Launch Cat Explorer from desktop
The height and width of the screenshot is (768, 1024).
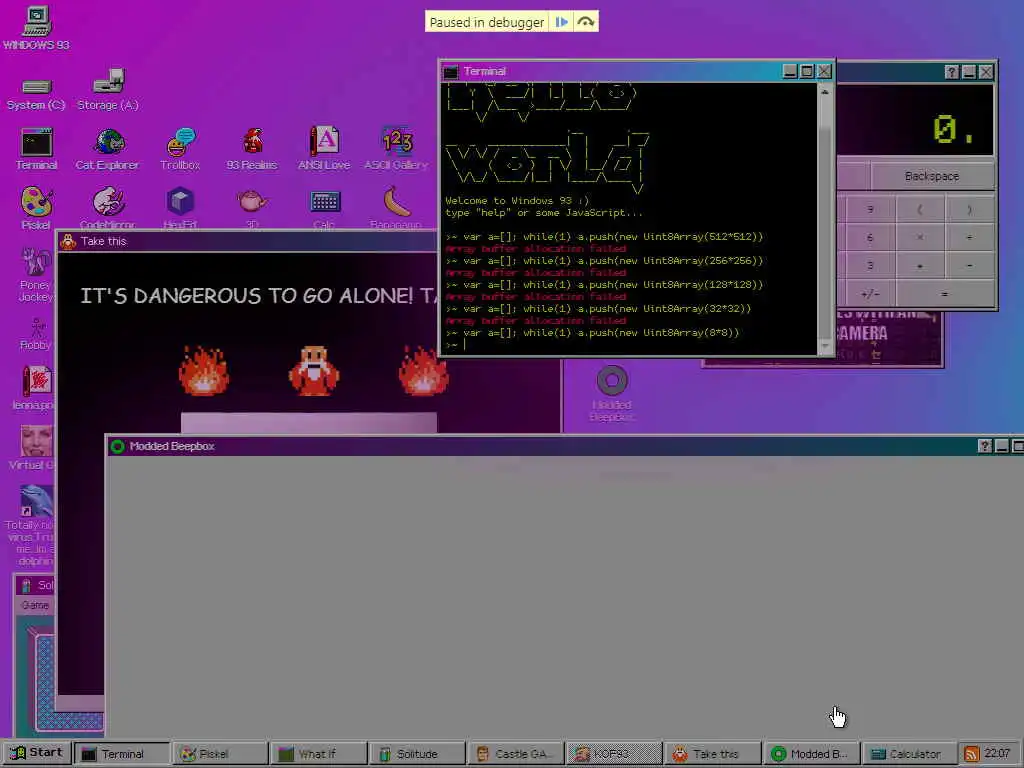coord(107,149)
